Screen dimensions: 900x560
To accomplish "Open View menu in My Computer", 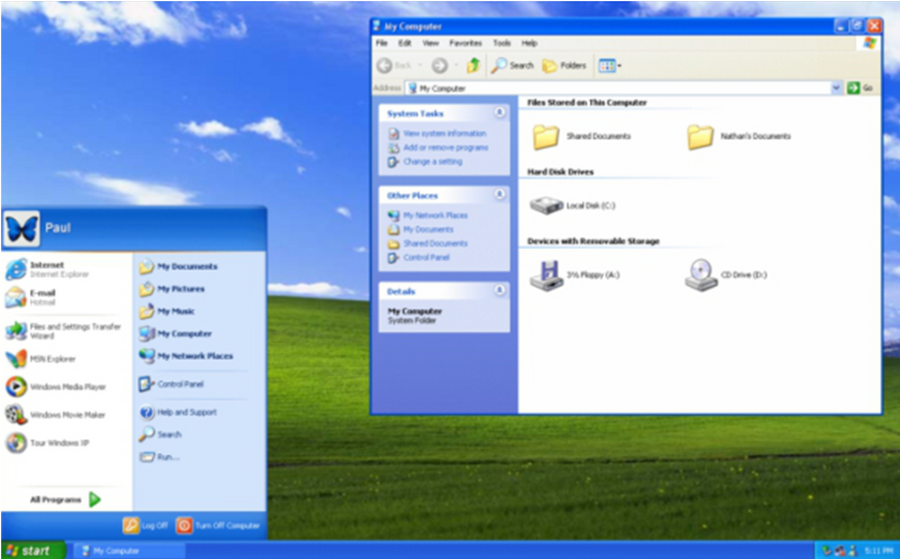I will (430, 43).
